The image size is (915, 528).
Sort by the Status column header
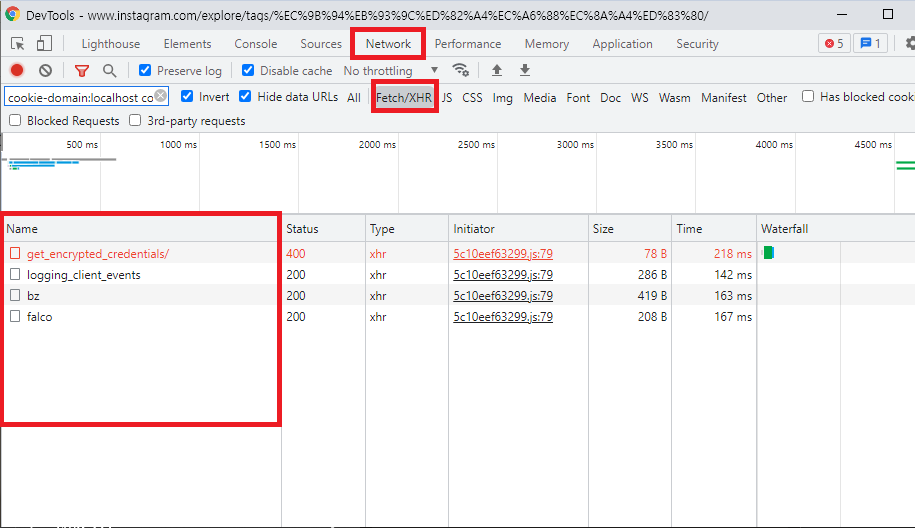(x=324, y=229)
